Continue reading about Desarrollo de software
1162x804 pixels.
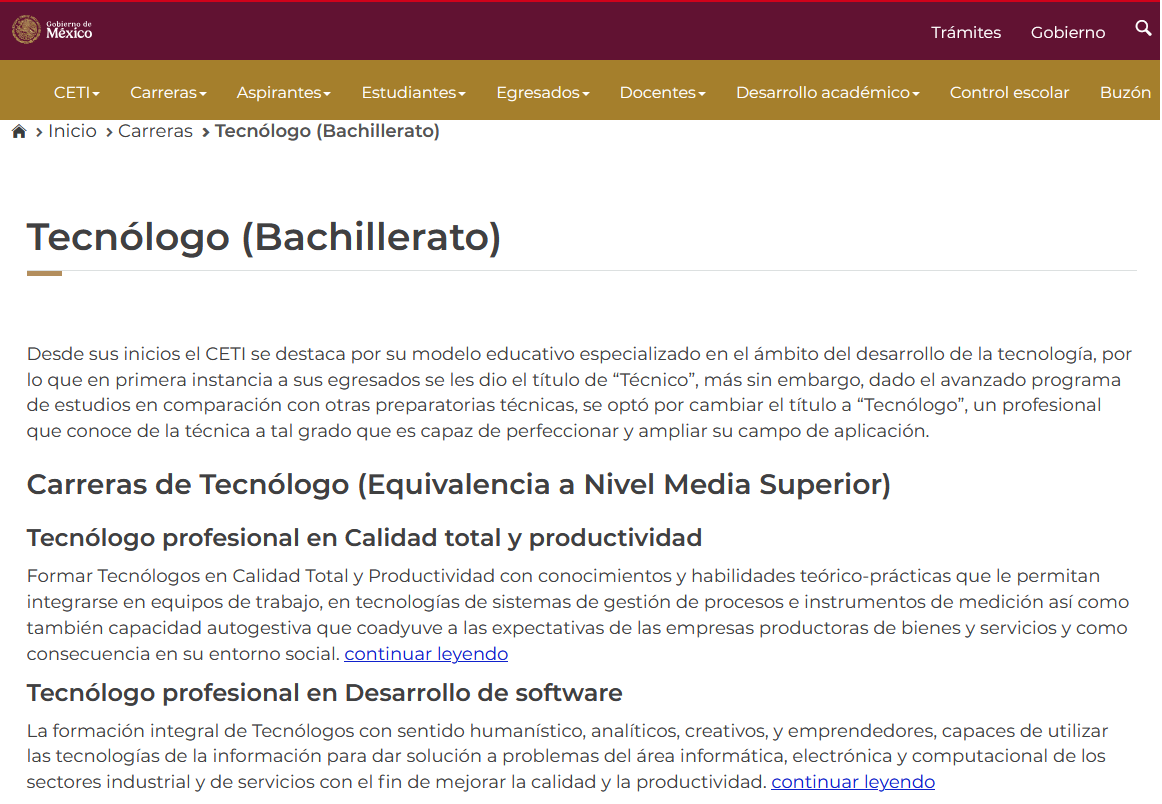(853, 782)
